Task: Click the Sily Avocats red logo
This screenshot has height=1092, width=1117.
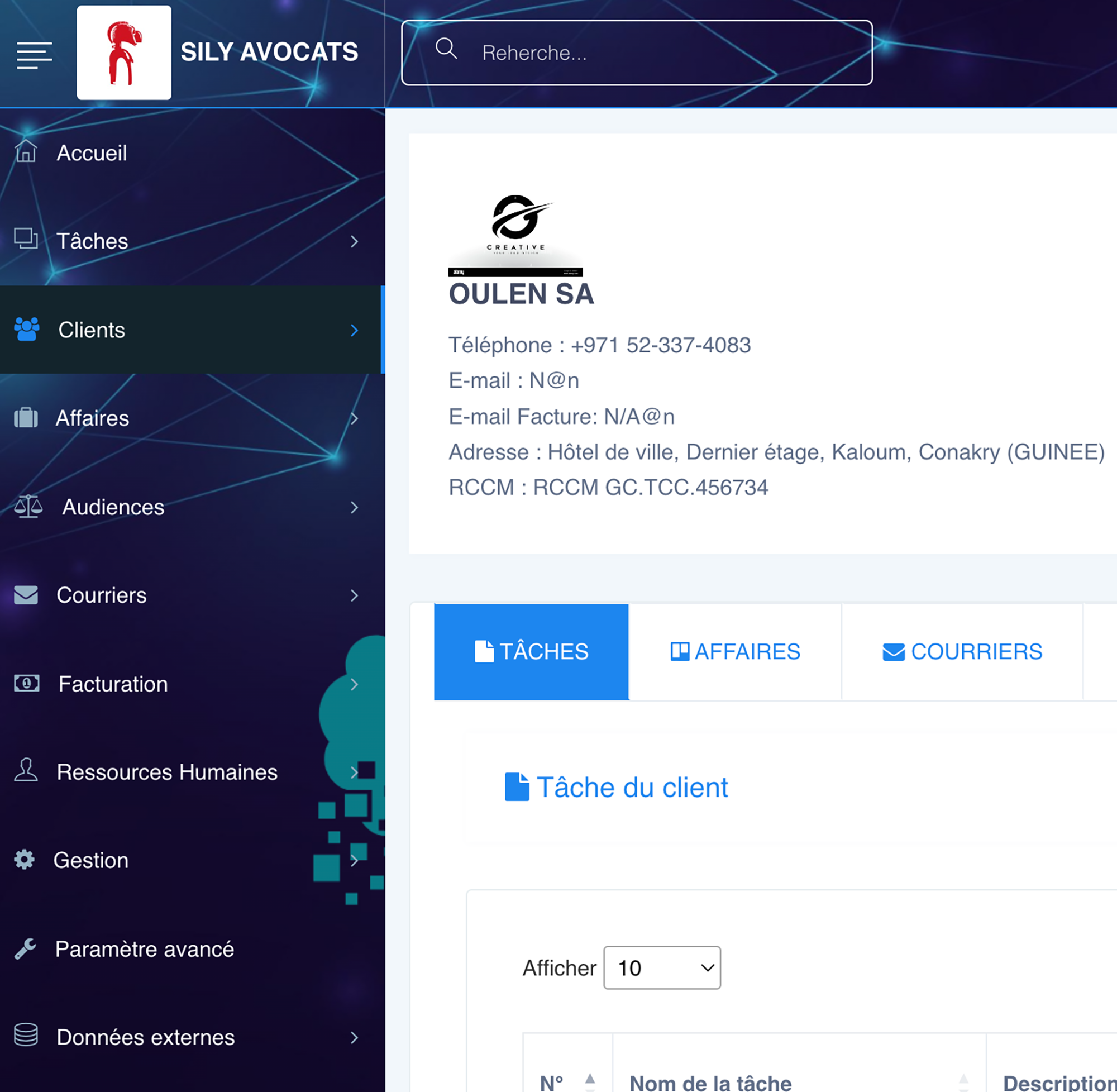Action: [x=124, y=53]
